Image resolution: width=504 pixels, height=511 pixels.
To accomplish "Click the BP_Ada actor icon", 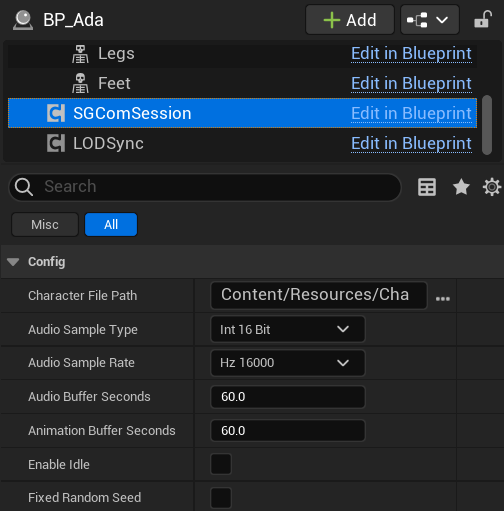I will (23, 20).
